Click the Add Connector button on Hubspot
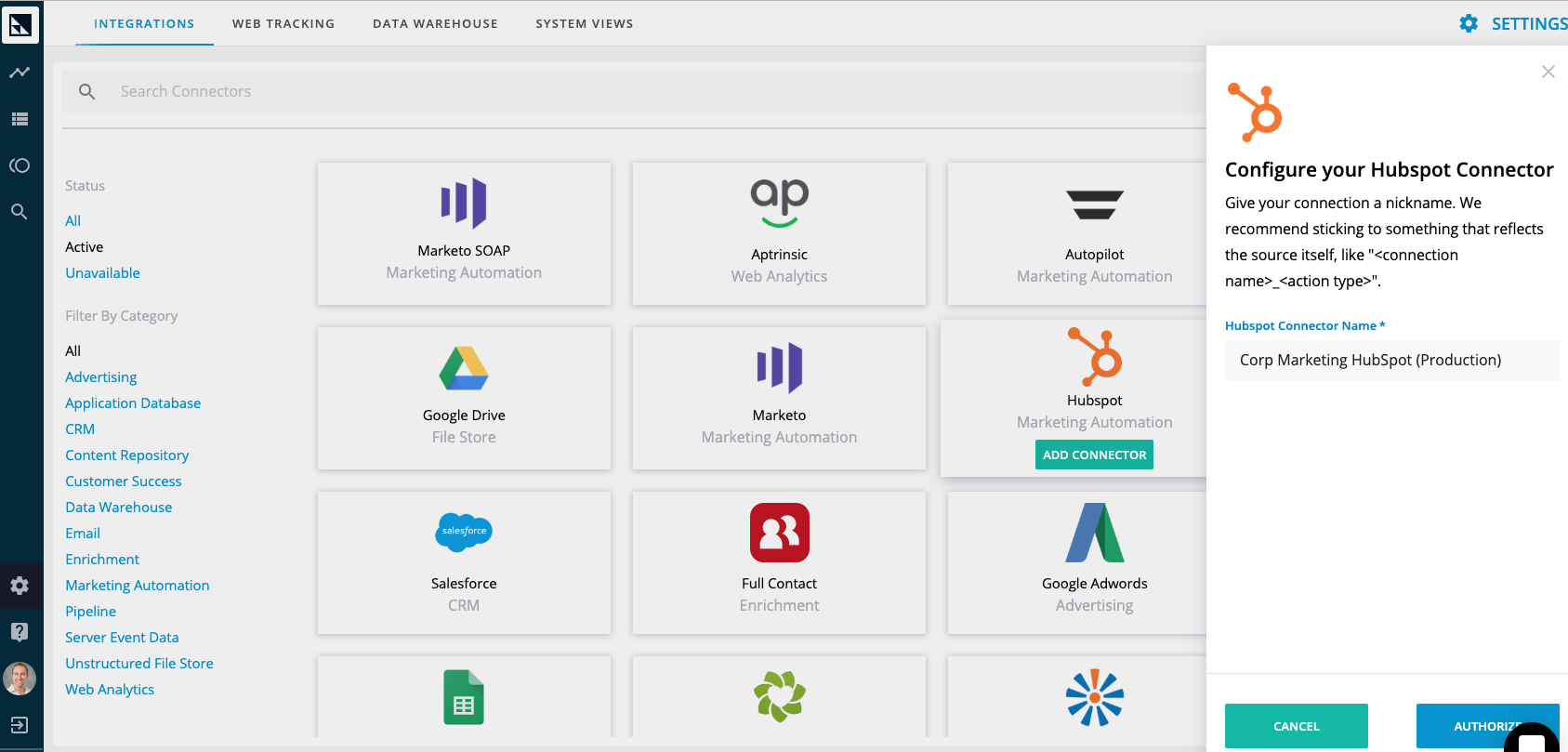The width and height of the screenshot is (1568, 752). [1094, 455]
